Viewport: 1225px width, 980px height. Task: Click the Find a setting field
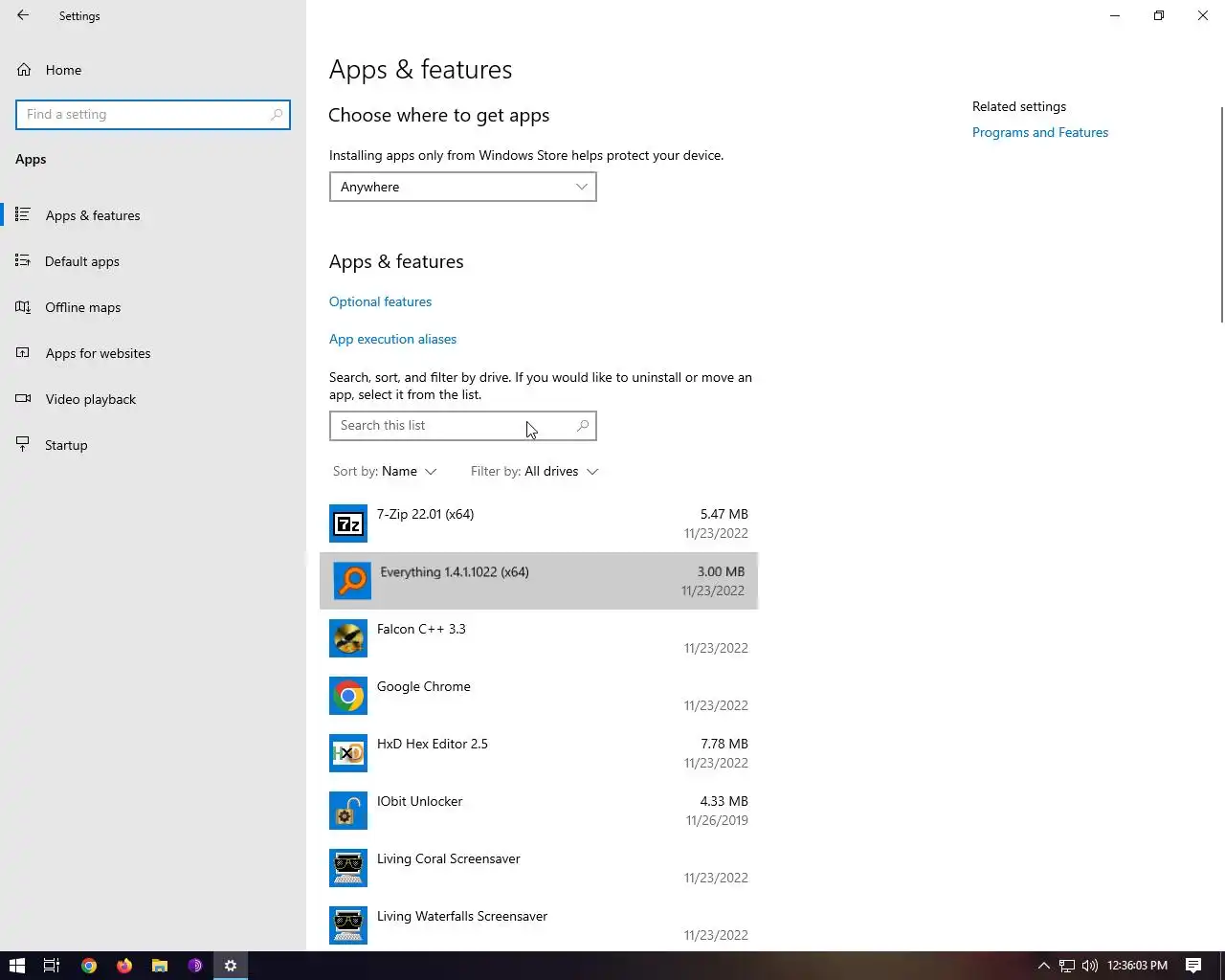point(153,114)
